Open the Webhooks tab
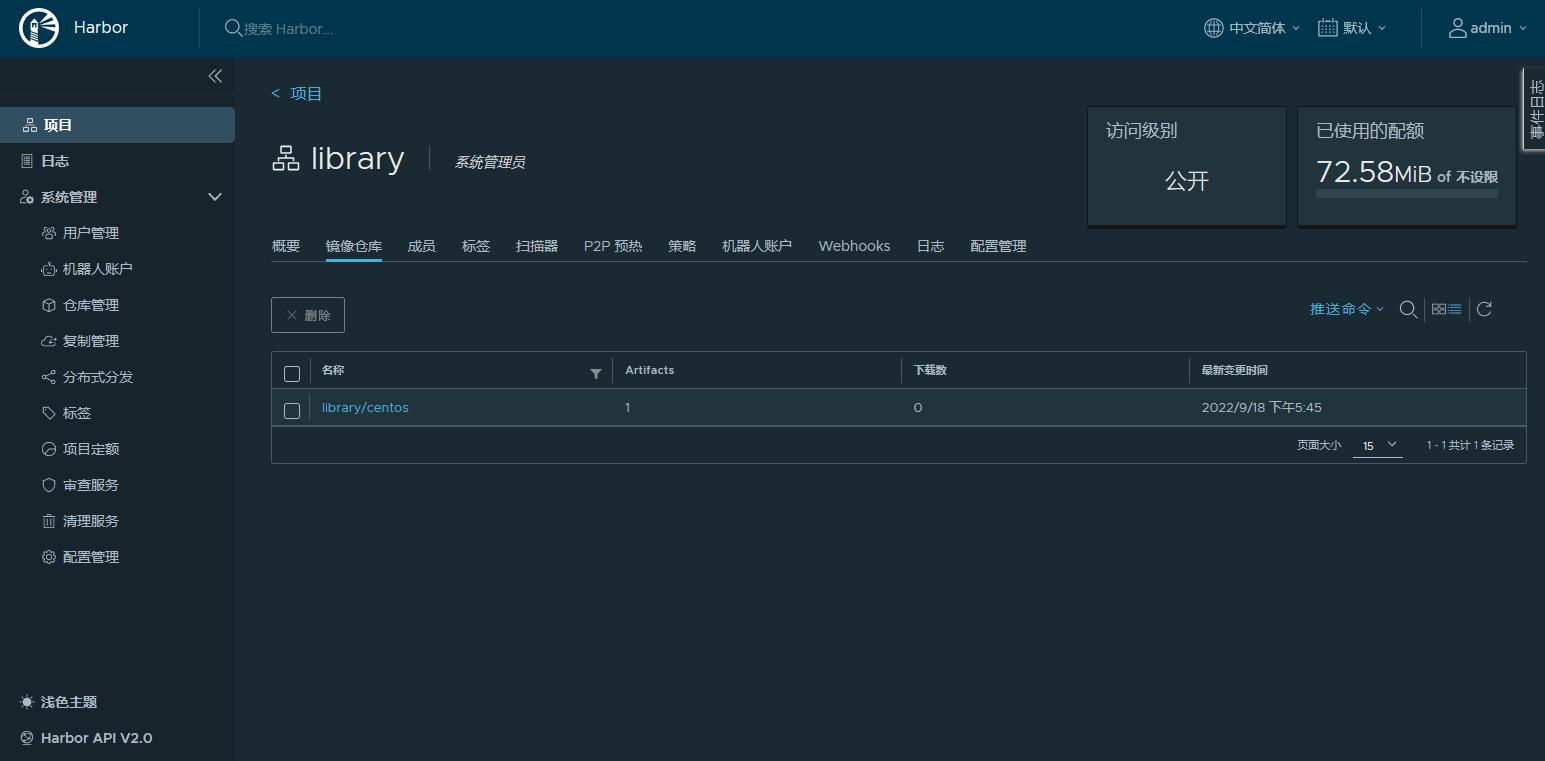This screenshot has width=1545, height=761. pos(854,246)
